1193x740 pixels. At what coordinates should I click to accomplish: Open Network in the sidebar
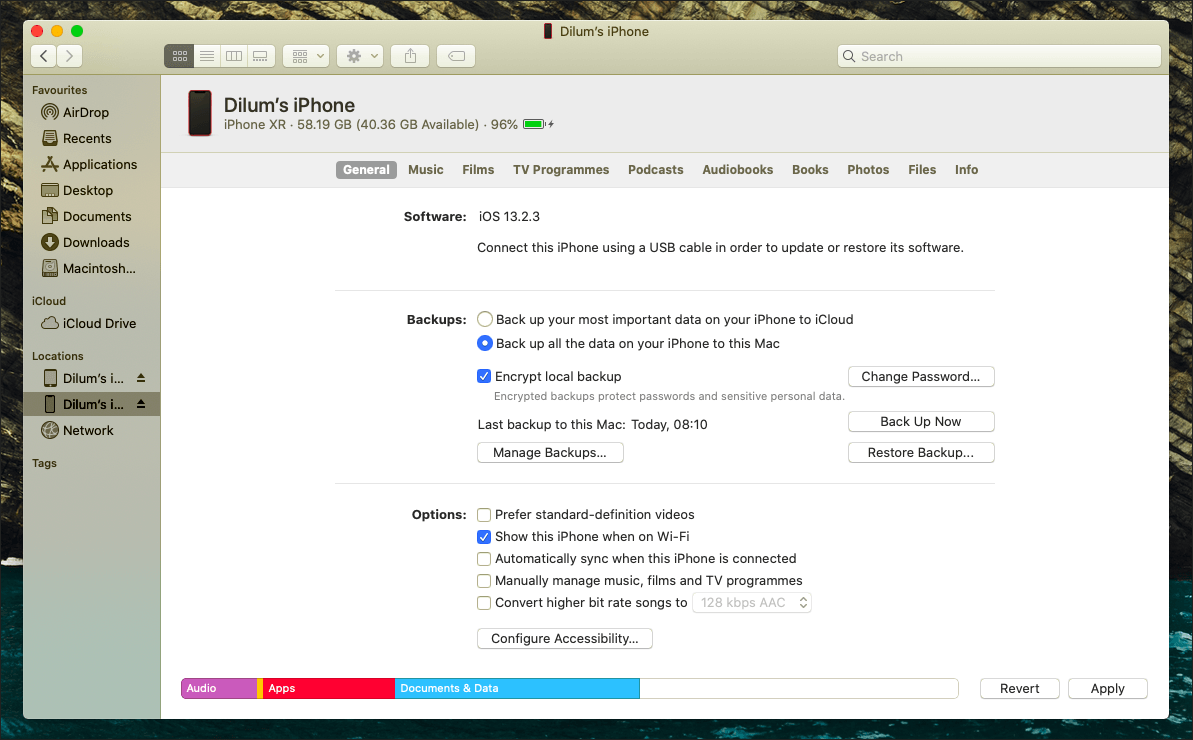pos(78,430)
